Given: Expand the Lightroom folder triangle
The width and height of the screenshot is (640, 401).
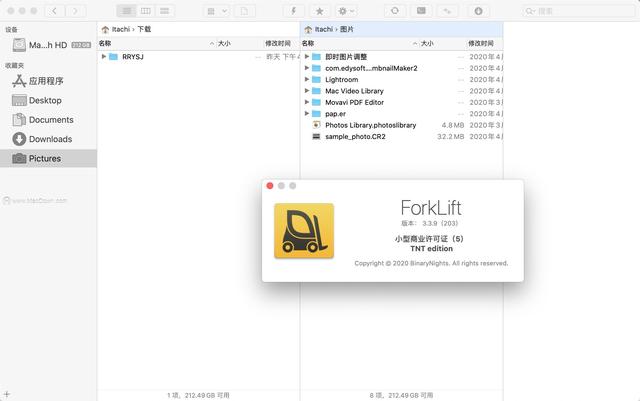Looking at the screenshot, I should [307, 79].
